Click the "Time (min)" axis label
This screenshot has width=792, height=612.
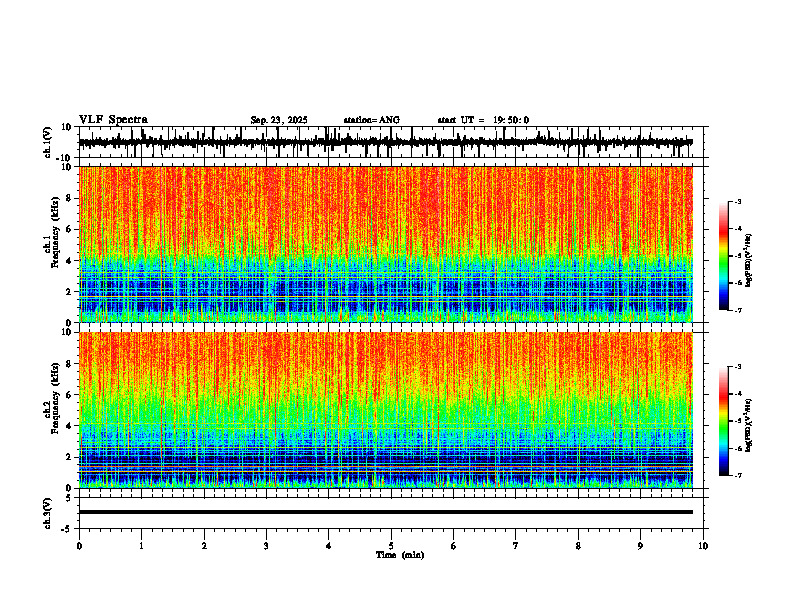click(400, 555)
